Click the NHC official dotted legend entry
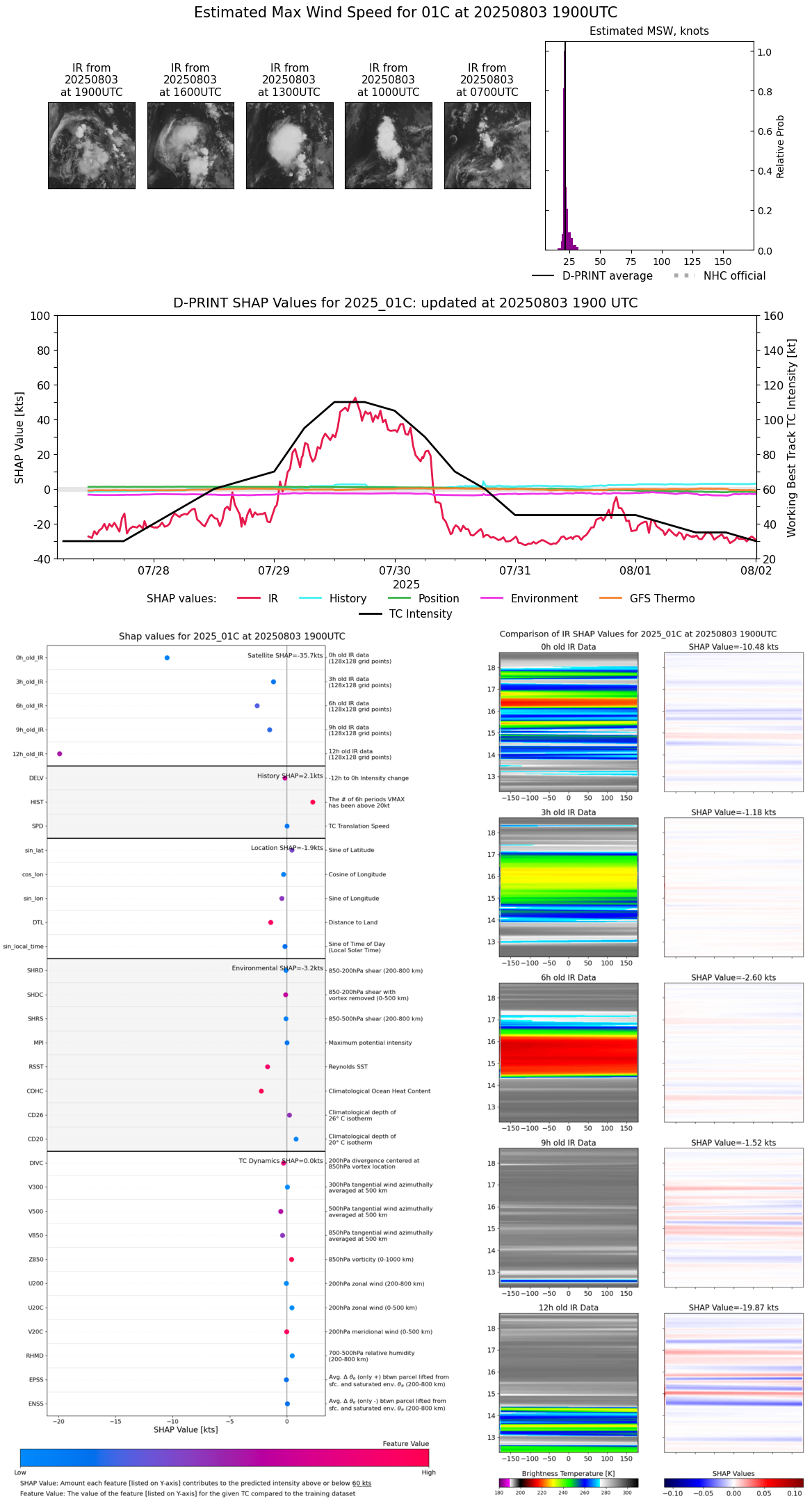 point(684,275)
